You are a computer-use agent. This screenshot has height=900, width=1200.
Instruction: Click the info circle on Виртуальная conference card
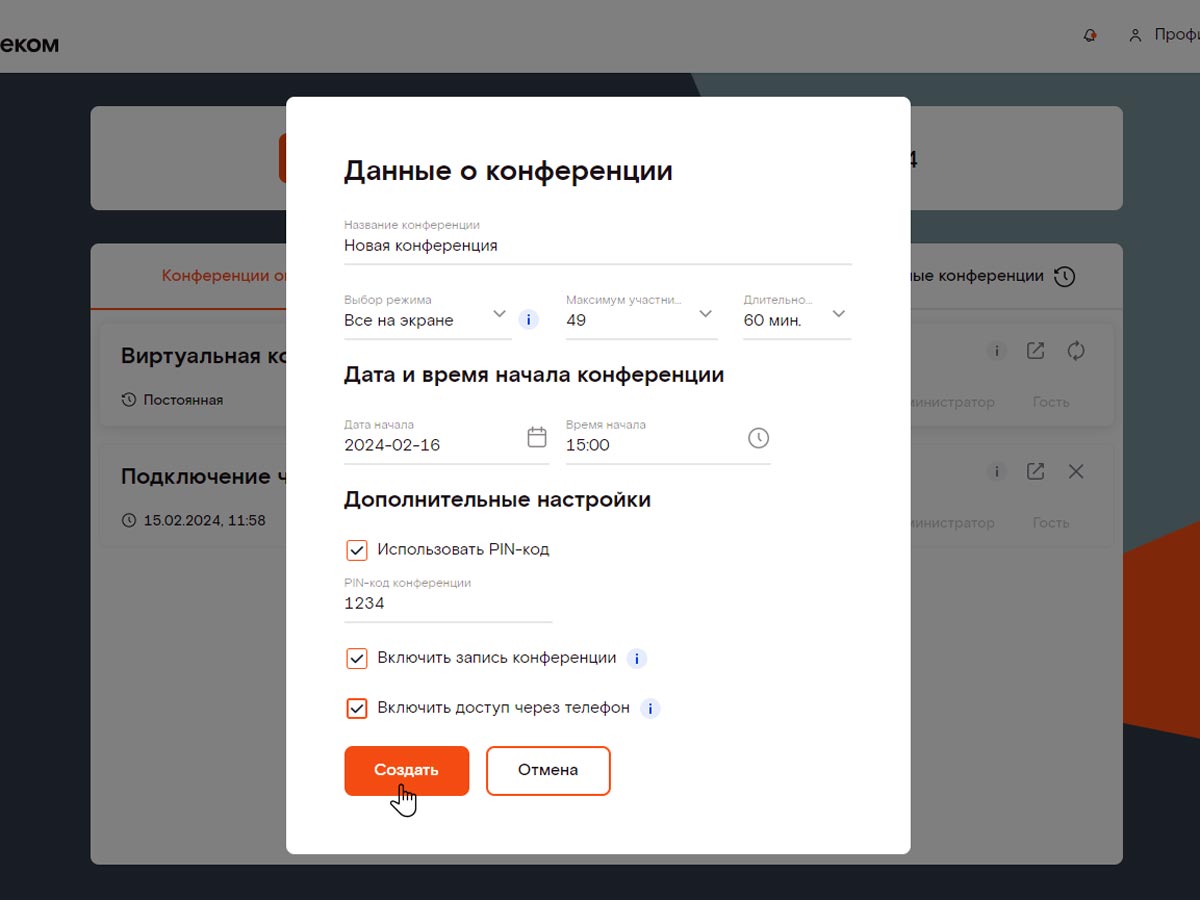tap(996, 351)
